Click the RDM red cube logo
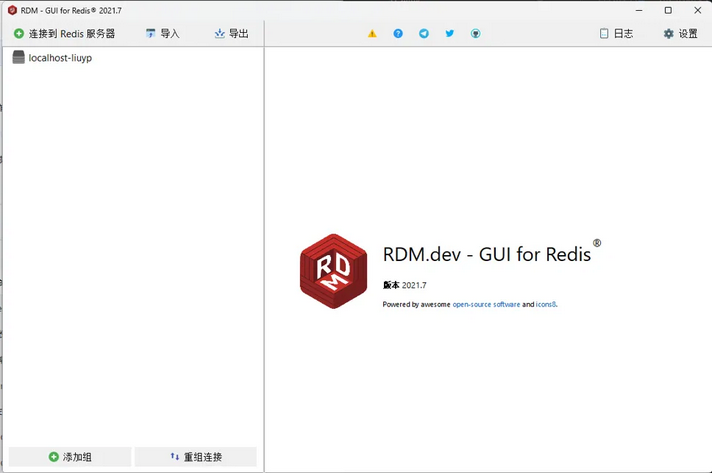The height and width of the screenshot is (473, 718). click(x=333, y=271)
